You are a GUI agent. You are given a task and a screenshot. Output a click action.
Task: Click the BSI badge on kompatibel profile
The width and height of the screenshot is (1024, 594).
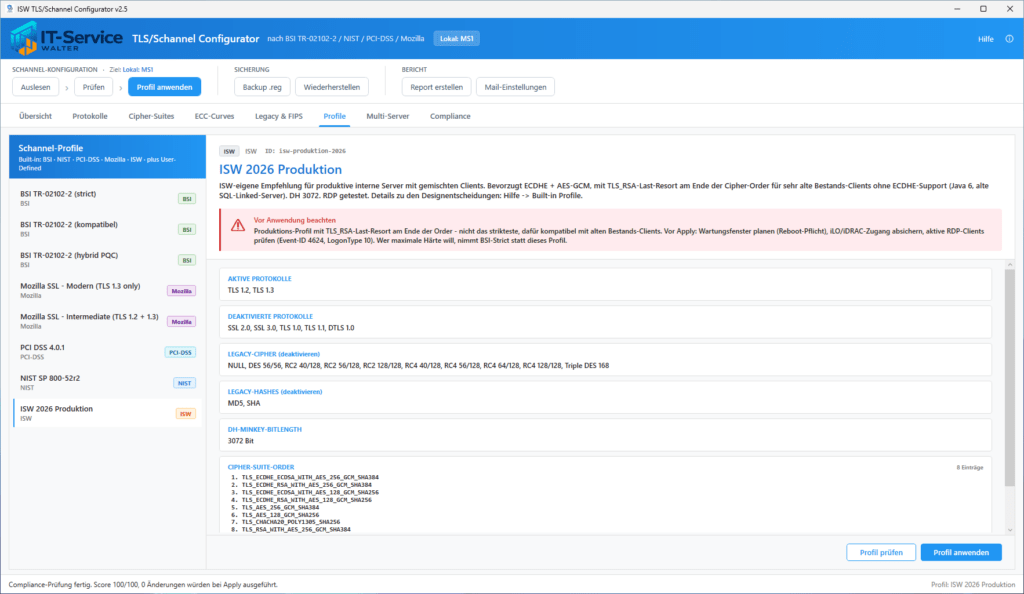pyautogui.click(x=187, y=229)
